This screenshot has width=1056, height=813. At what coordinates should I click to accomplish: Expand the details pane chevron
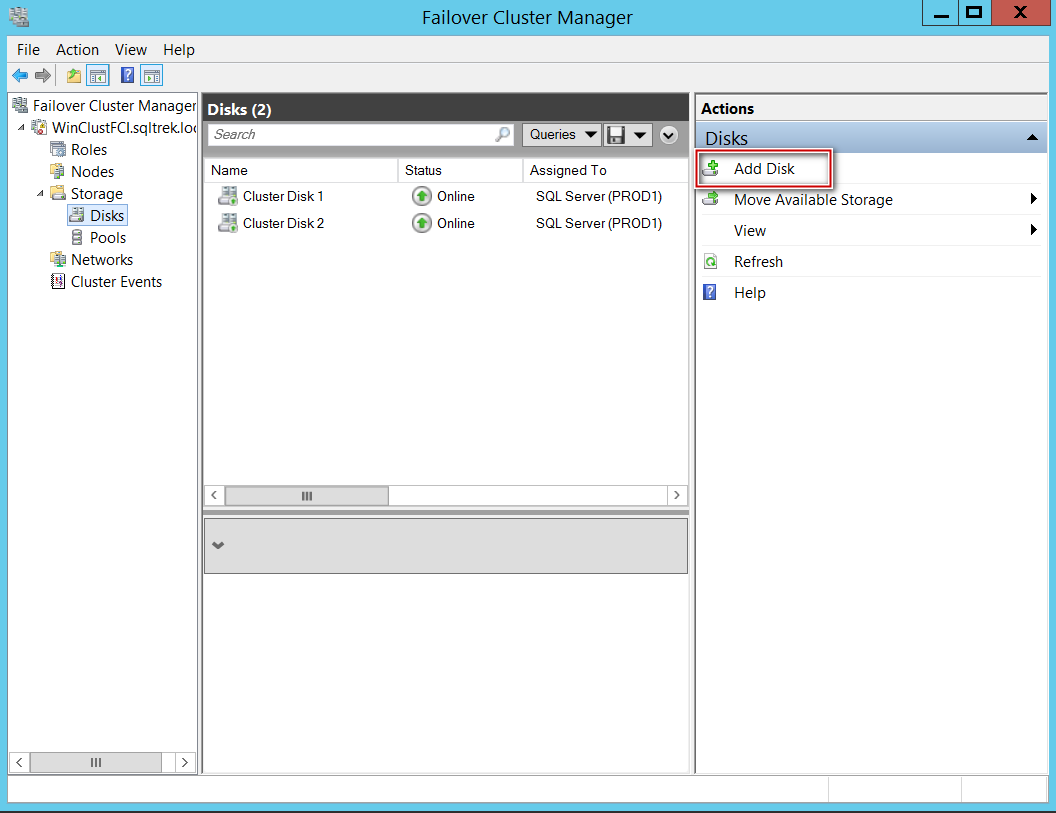(218, 546)
